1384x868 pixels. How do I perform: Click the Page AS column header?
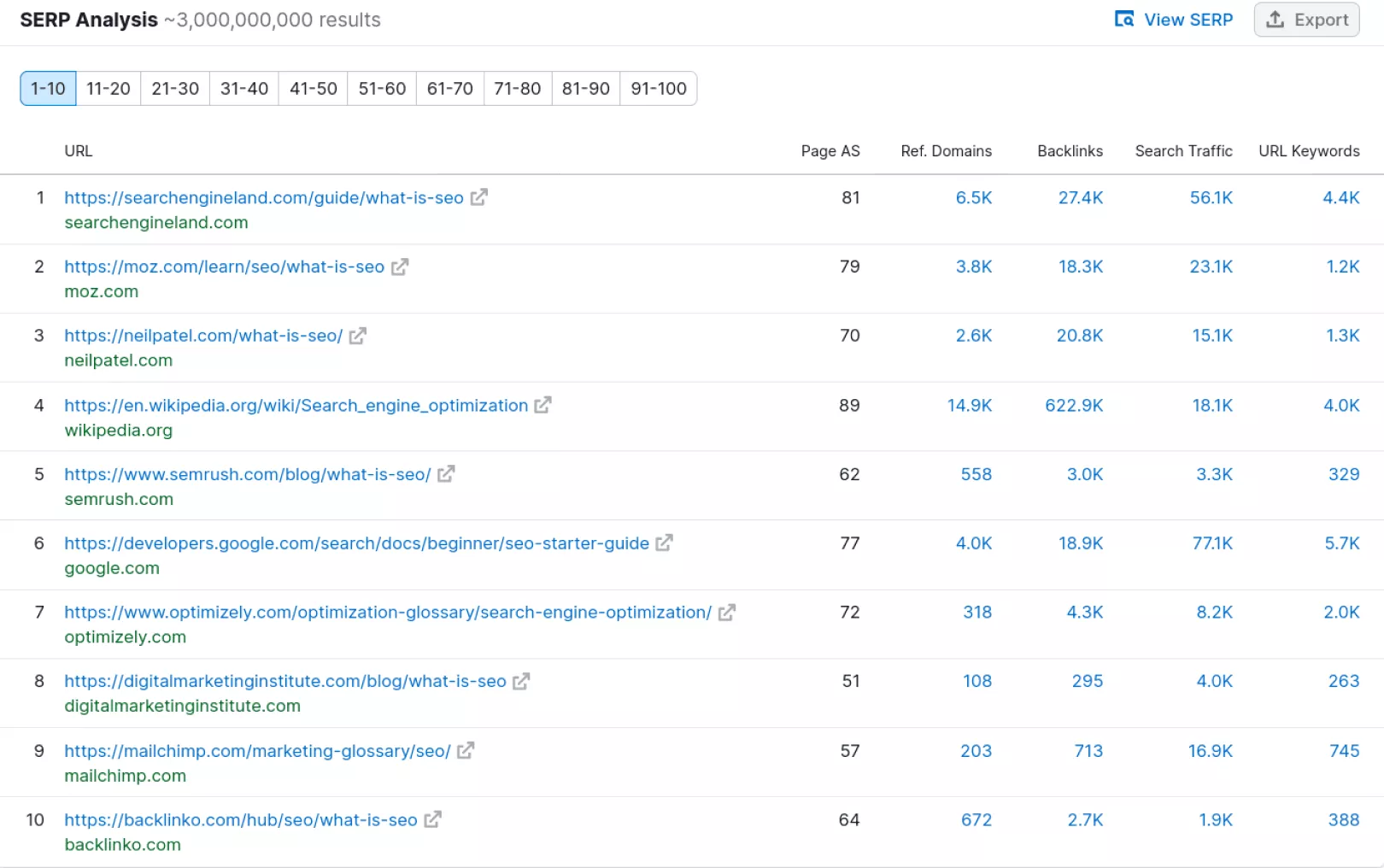coord(830,151)
